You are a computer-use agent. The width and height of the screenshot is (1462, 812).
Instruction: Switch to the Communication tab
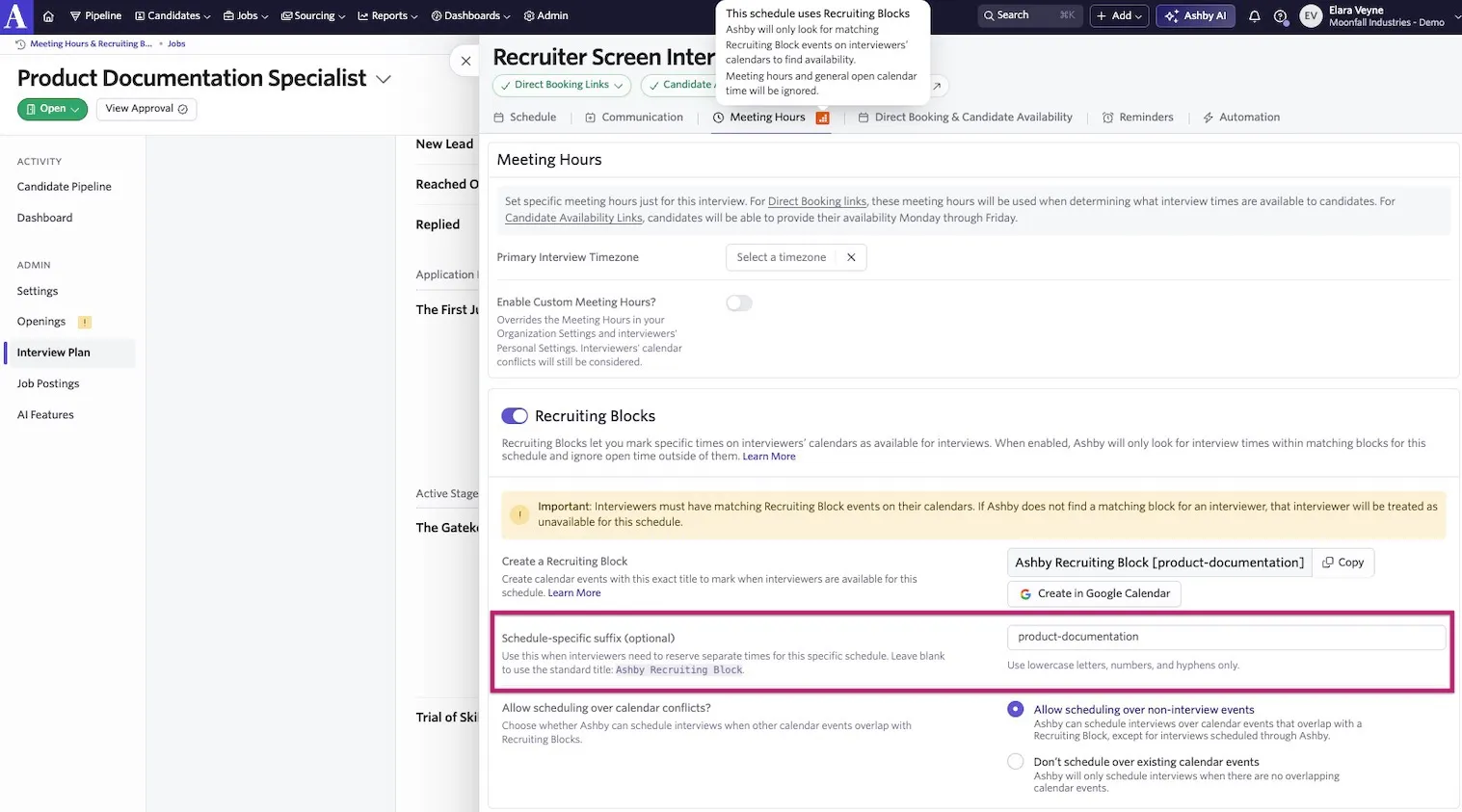click(634, 118)
